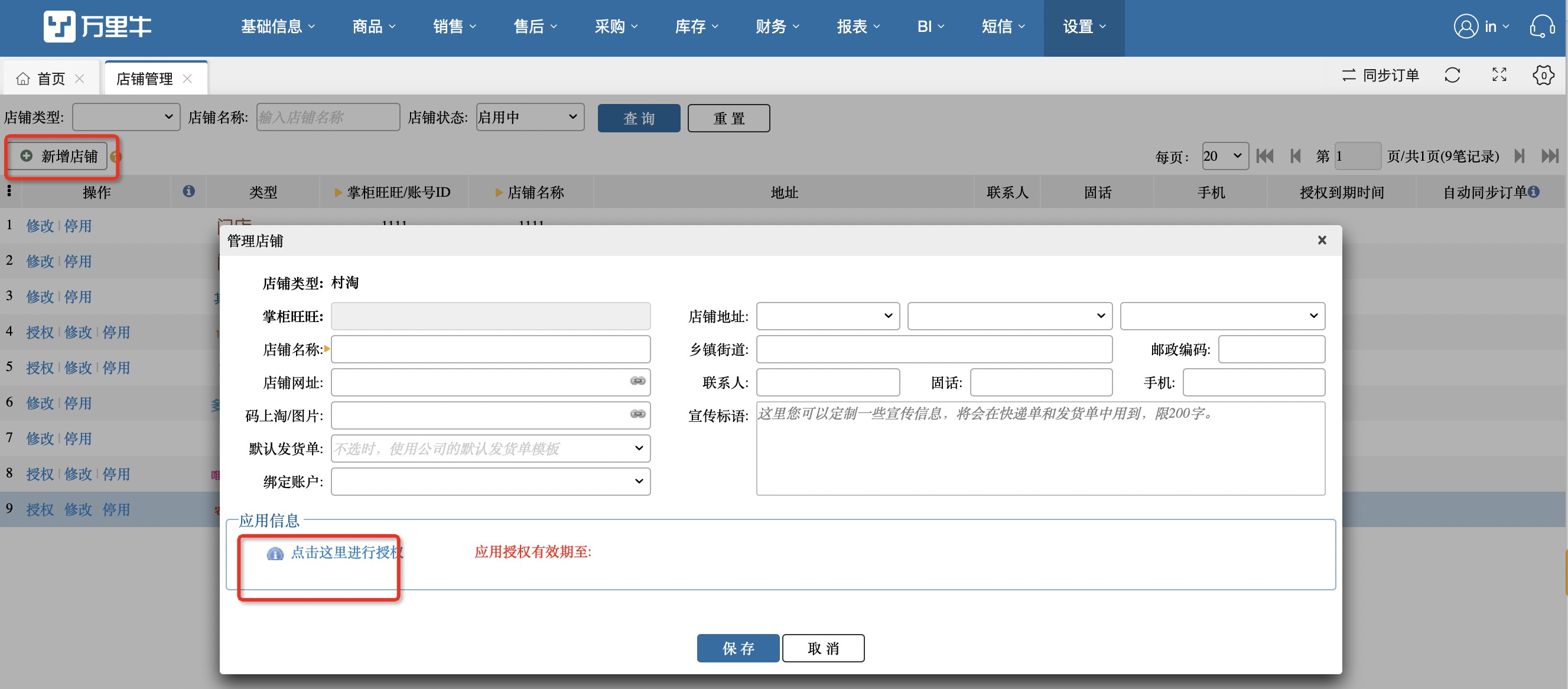Go to last page icon

[x=1549, y=157]
